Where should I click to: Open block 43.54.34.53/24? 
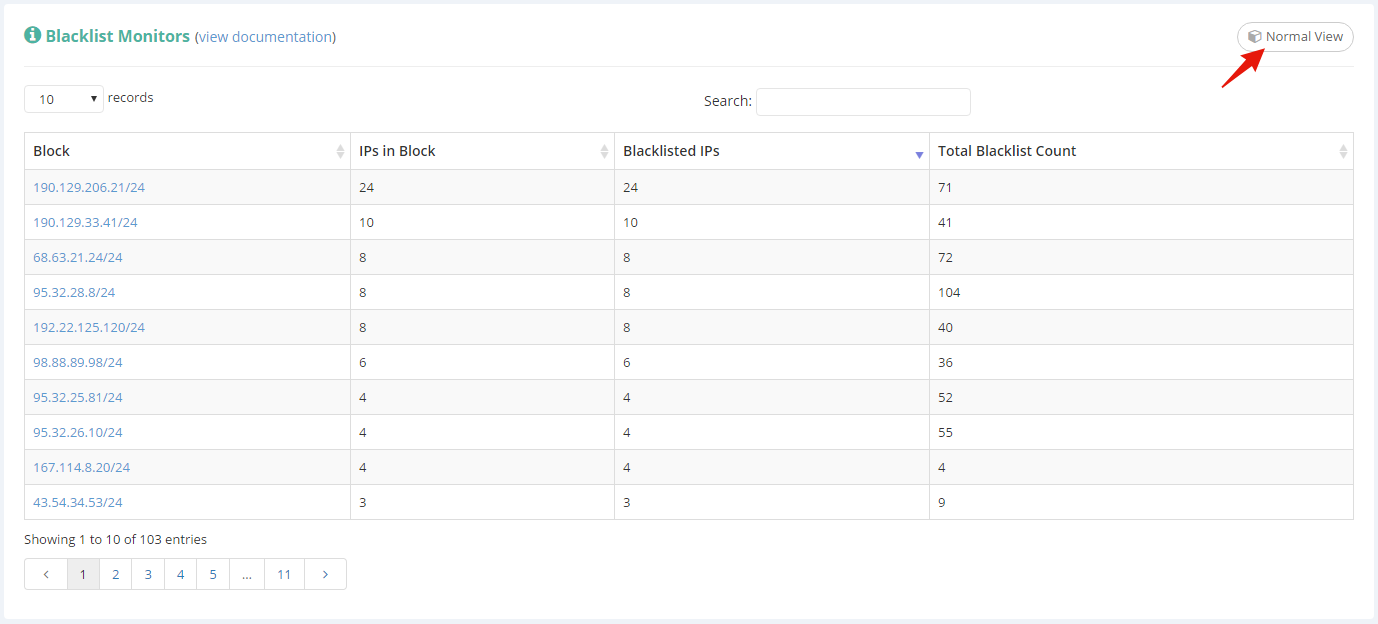[78, 502]
